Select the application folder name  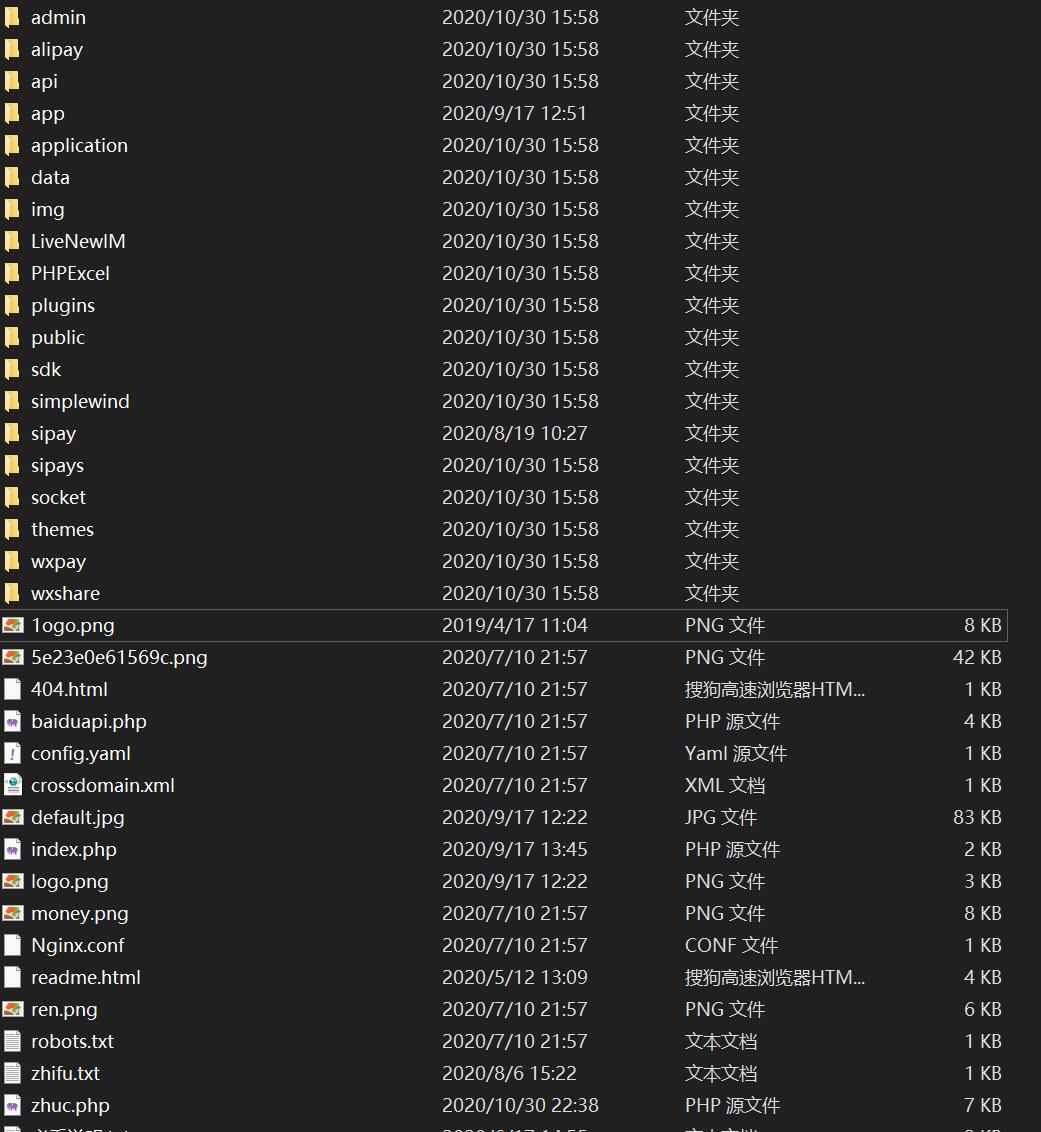point(79,146)
